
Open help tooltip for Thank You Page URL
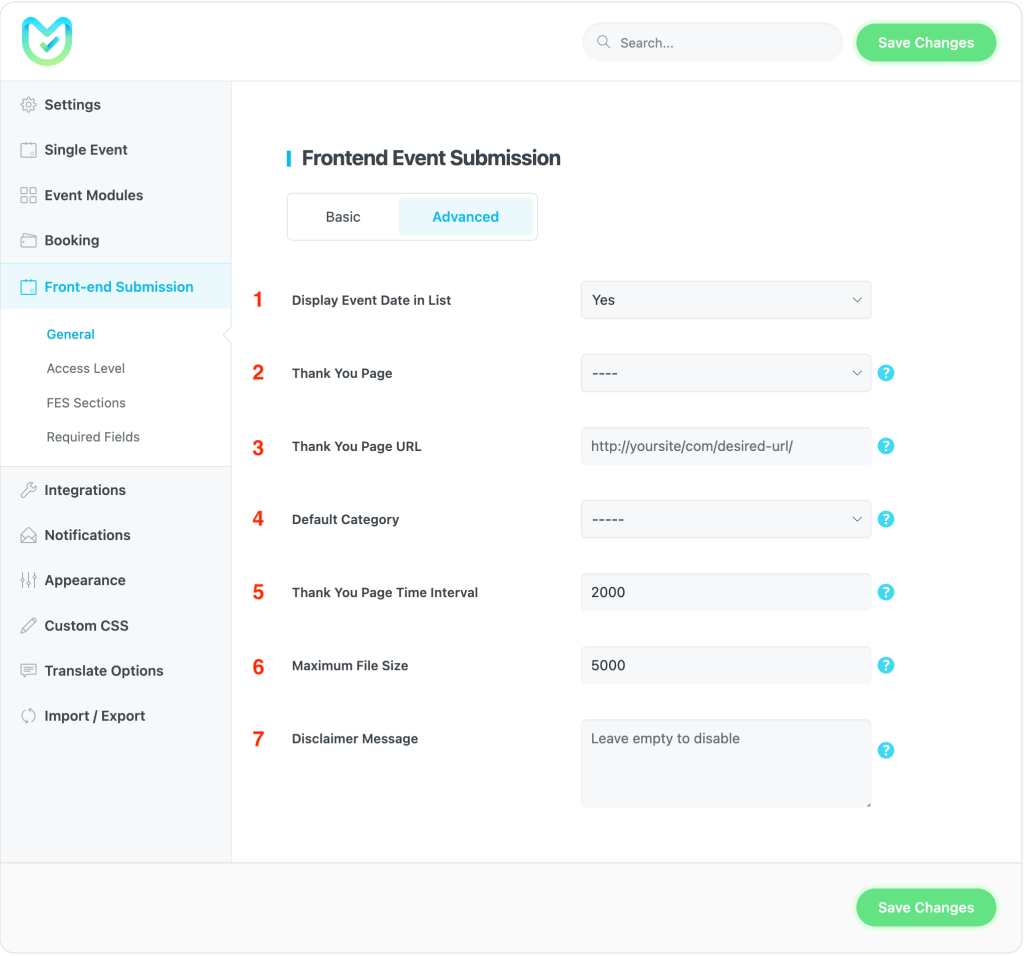point(886,446)
